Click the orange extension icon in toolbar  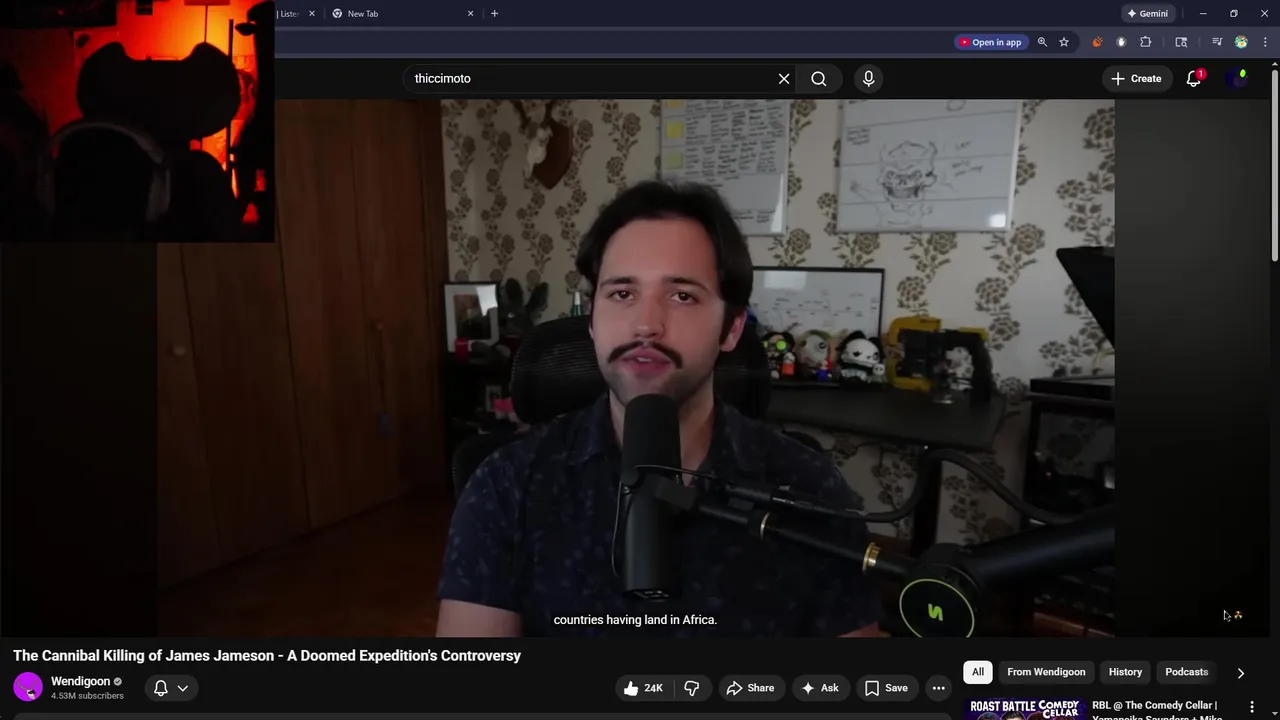coord(1097,42)
